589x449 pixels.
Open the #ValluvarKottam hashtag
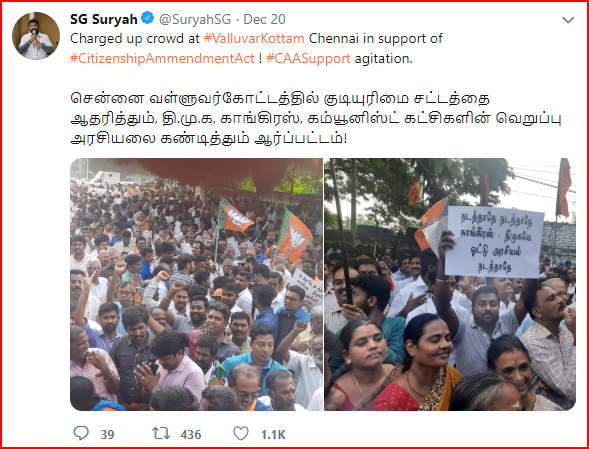point(254,39)
